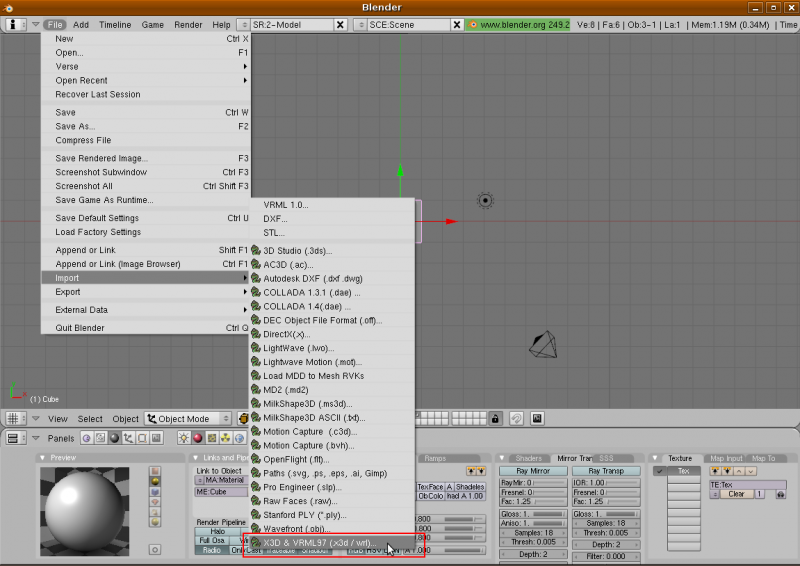The image size is (800, 566).
Task: Open the SR:2-Model screen selector dropdown
Action: 244,24
